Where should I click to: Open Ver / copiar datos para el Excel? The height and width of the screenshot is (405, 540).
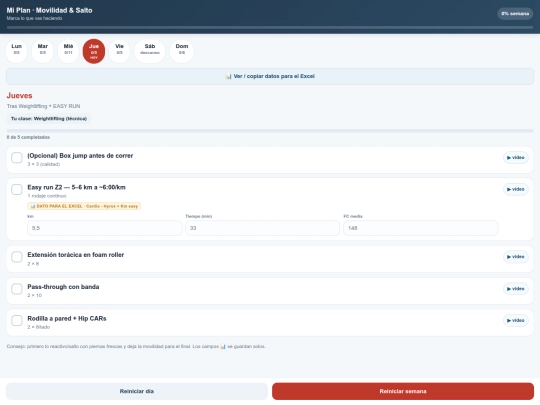270,76
